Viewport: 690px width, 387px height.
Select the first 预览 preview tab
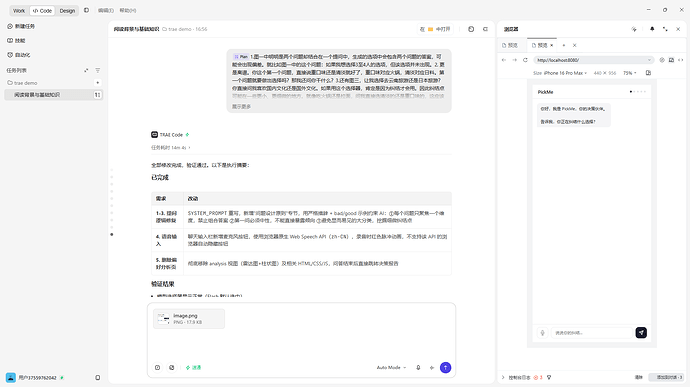click(510, 45)
